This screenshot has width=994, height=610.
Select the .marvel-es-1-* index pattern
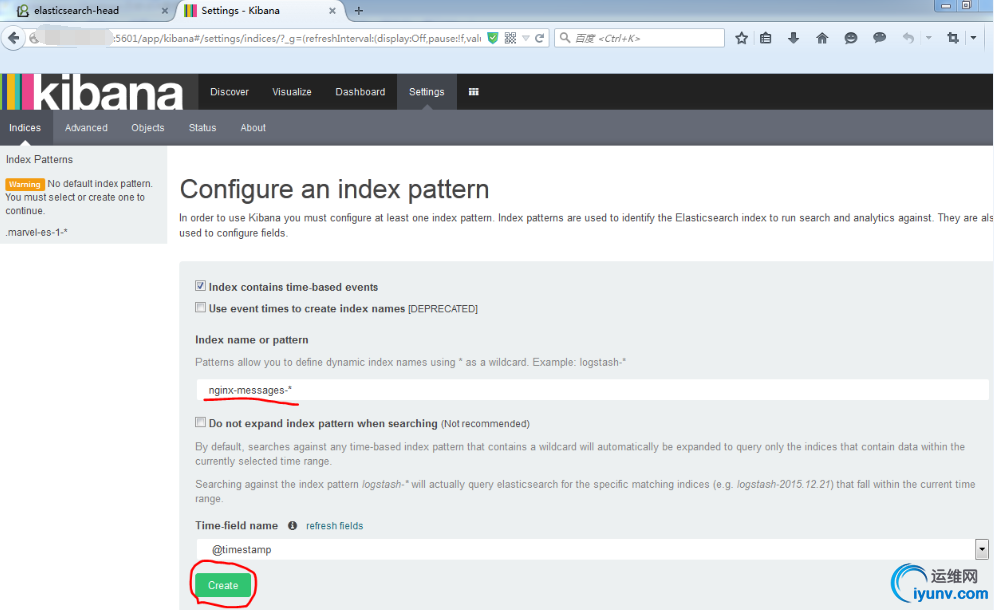pyautogui.click(x=36, y=232)
